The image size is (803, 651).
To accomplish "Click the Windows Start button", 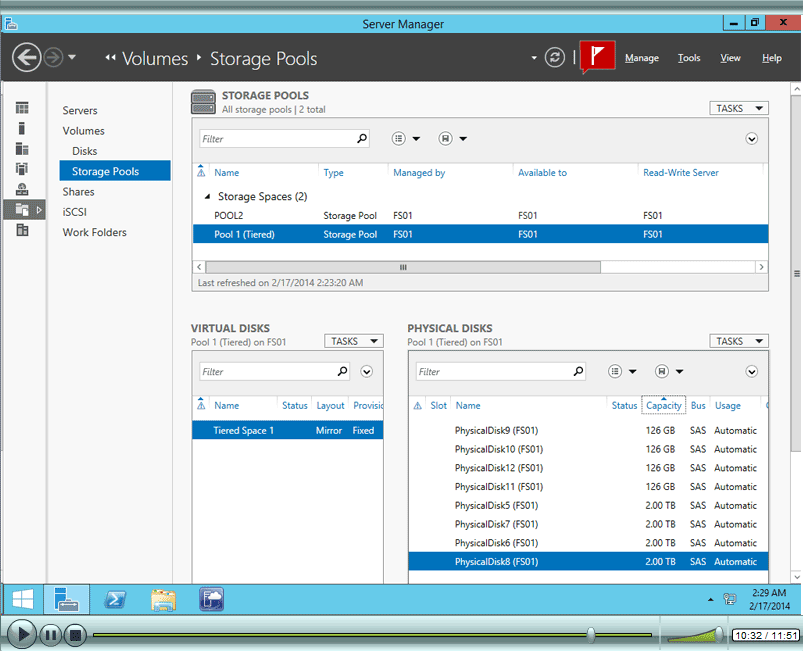I will (23, 599).
